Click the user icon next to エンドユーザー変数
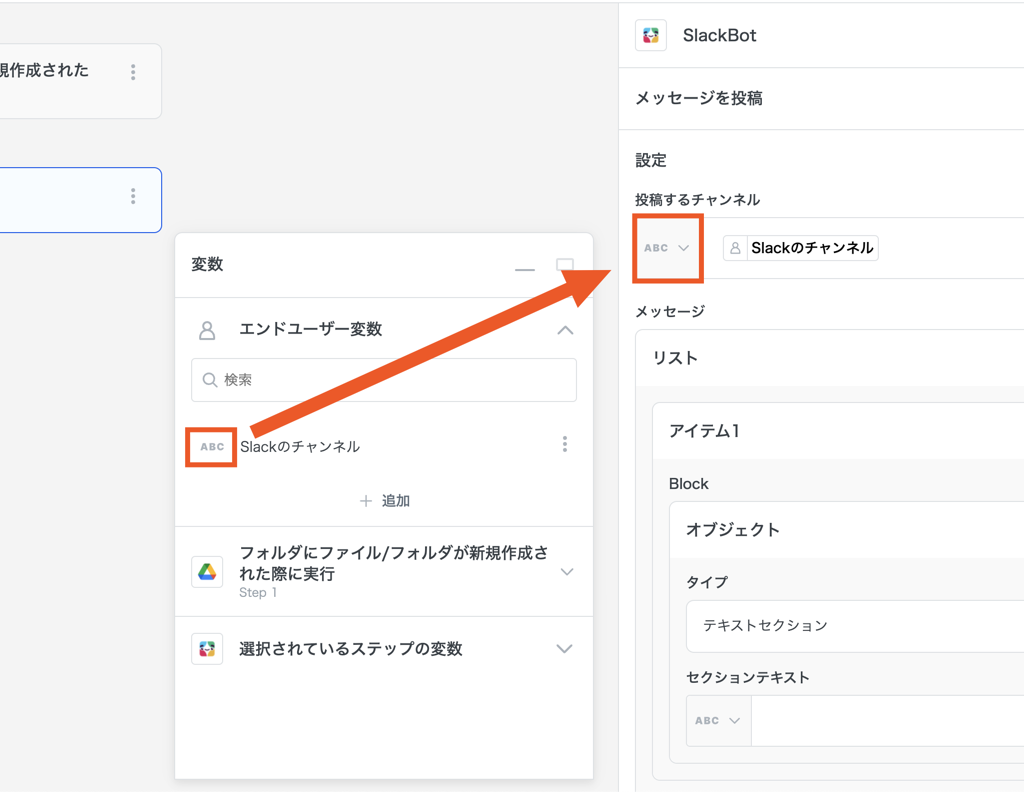This screenshot has height=792, width=1024. click(207, 330)
